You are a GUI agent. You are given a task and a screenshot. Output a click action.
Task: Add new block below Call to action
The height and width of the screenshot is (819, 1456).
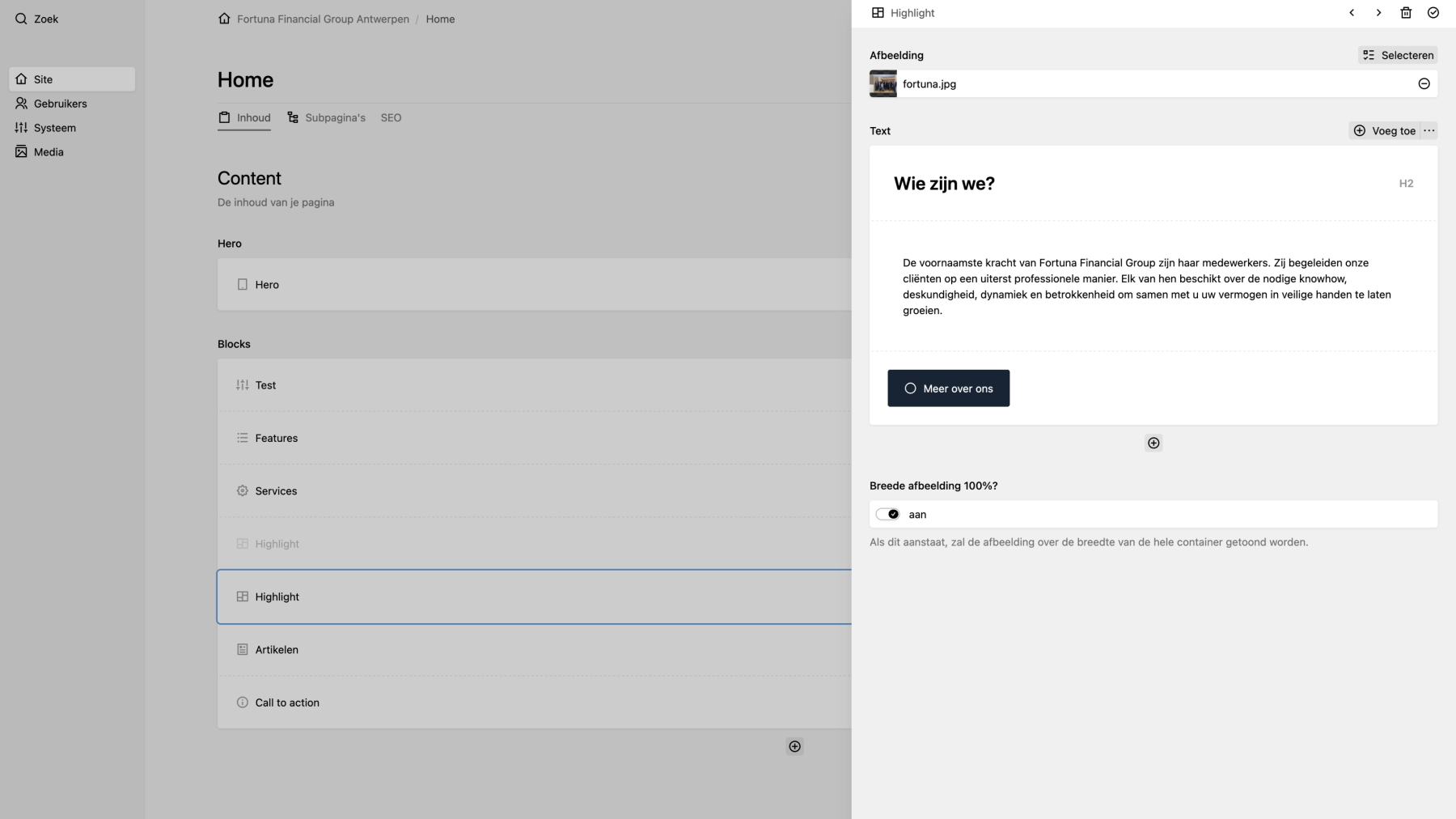coord(795,746)
